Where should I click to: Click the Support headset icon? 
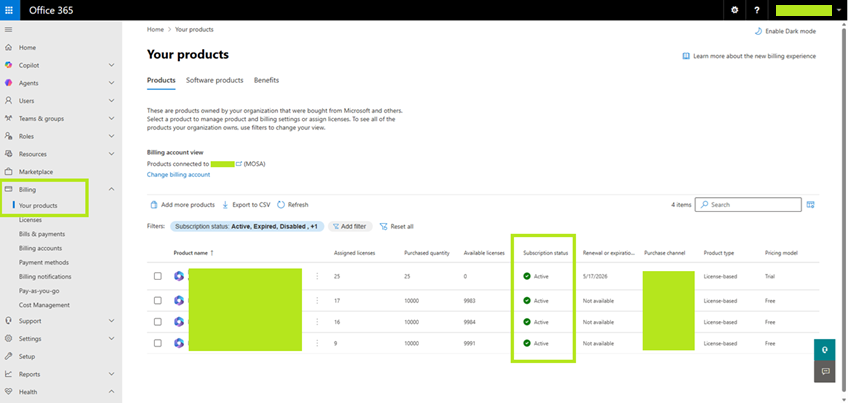pyautogui.click(x=8, y=321)
